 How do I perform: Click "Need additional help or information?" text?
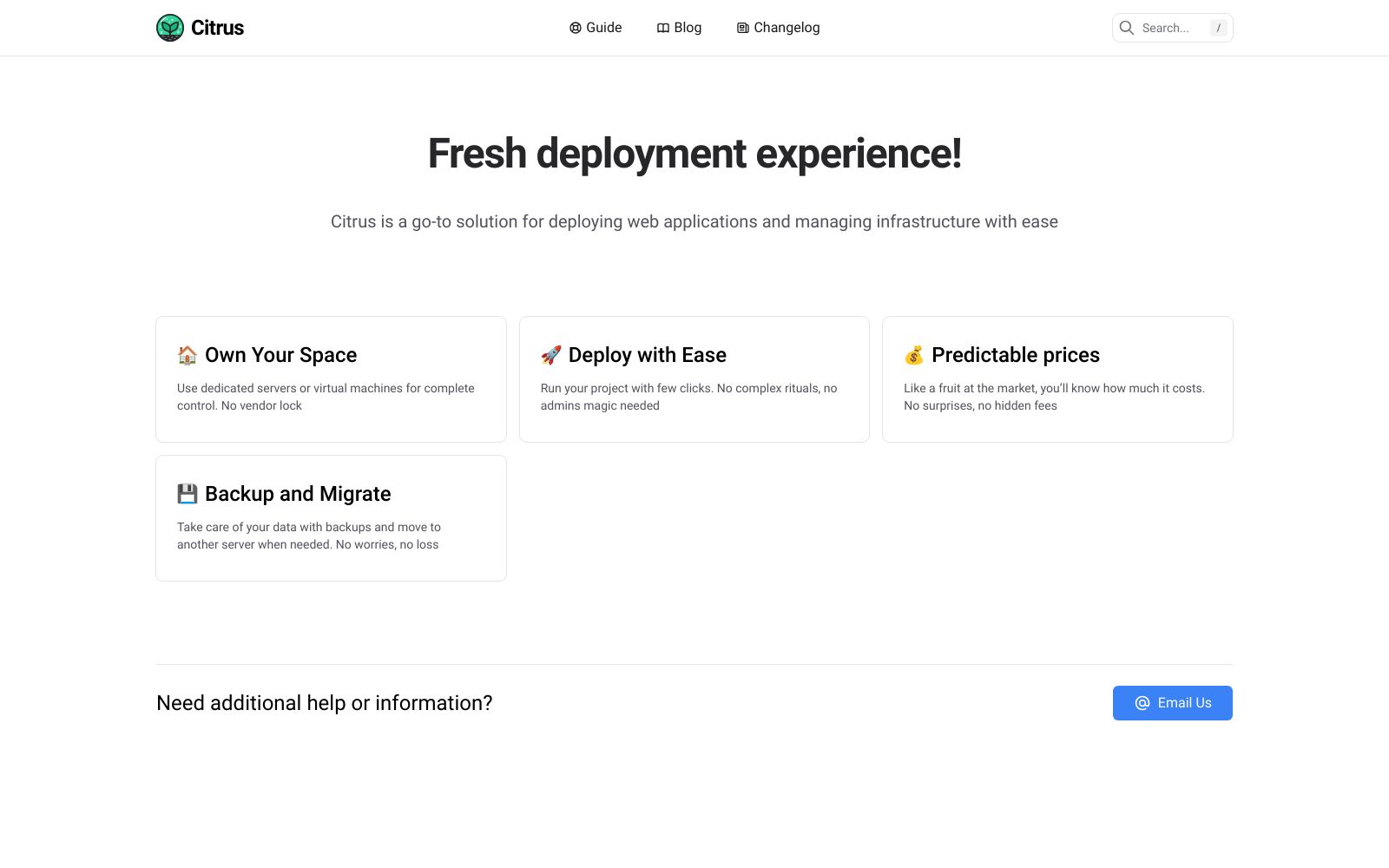[x=325, y=703]
